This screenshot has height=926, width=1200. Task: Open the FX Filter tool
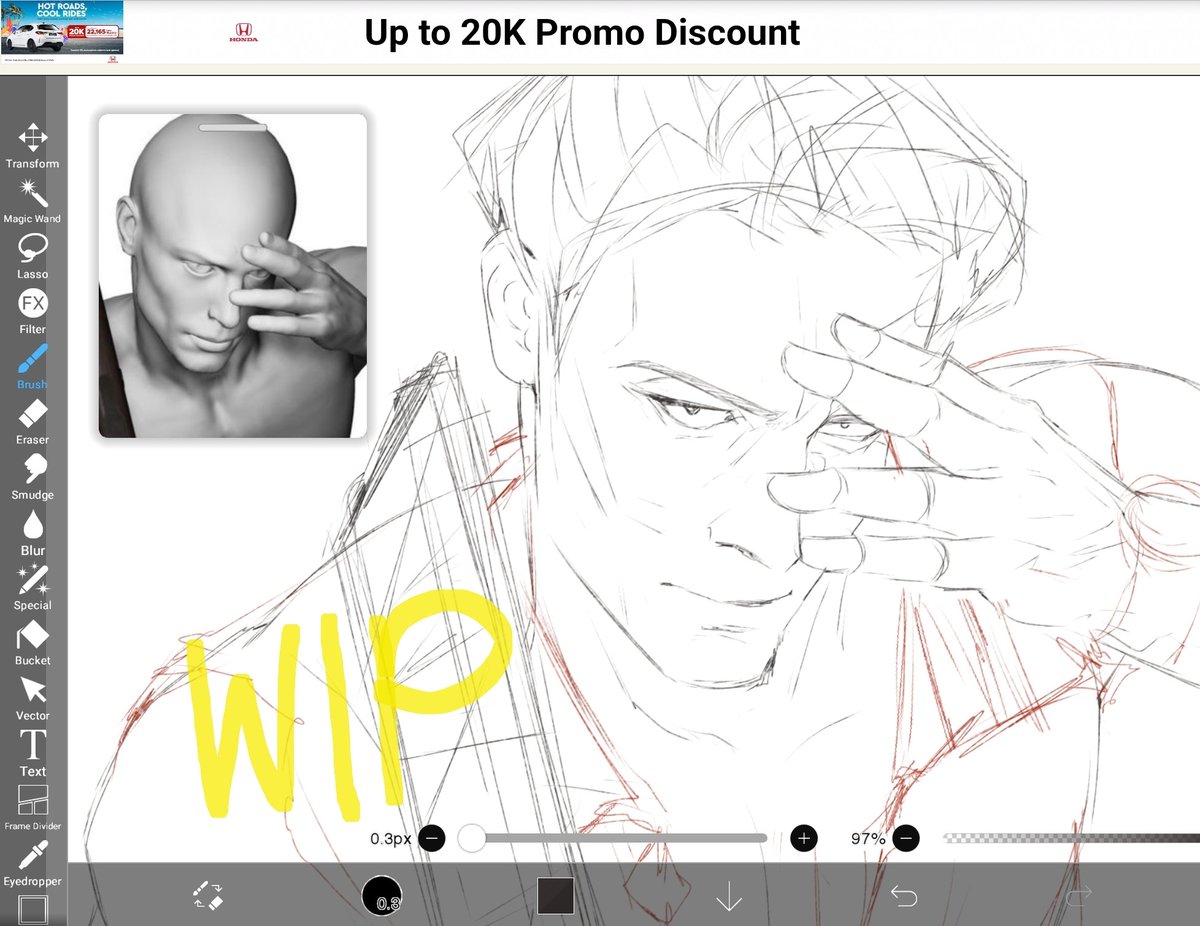click(33, 311)
